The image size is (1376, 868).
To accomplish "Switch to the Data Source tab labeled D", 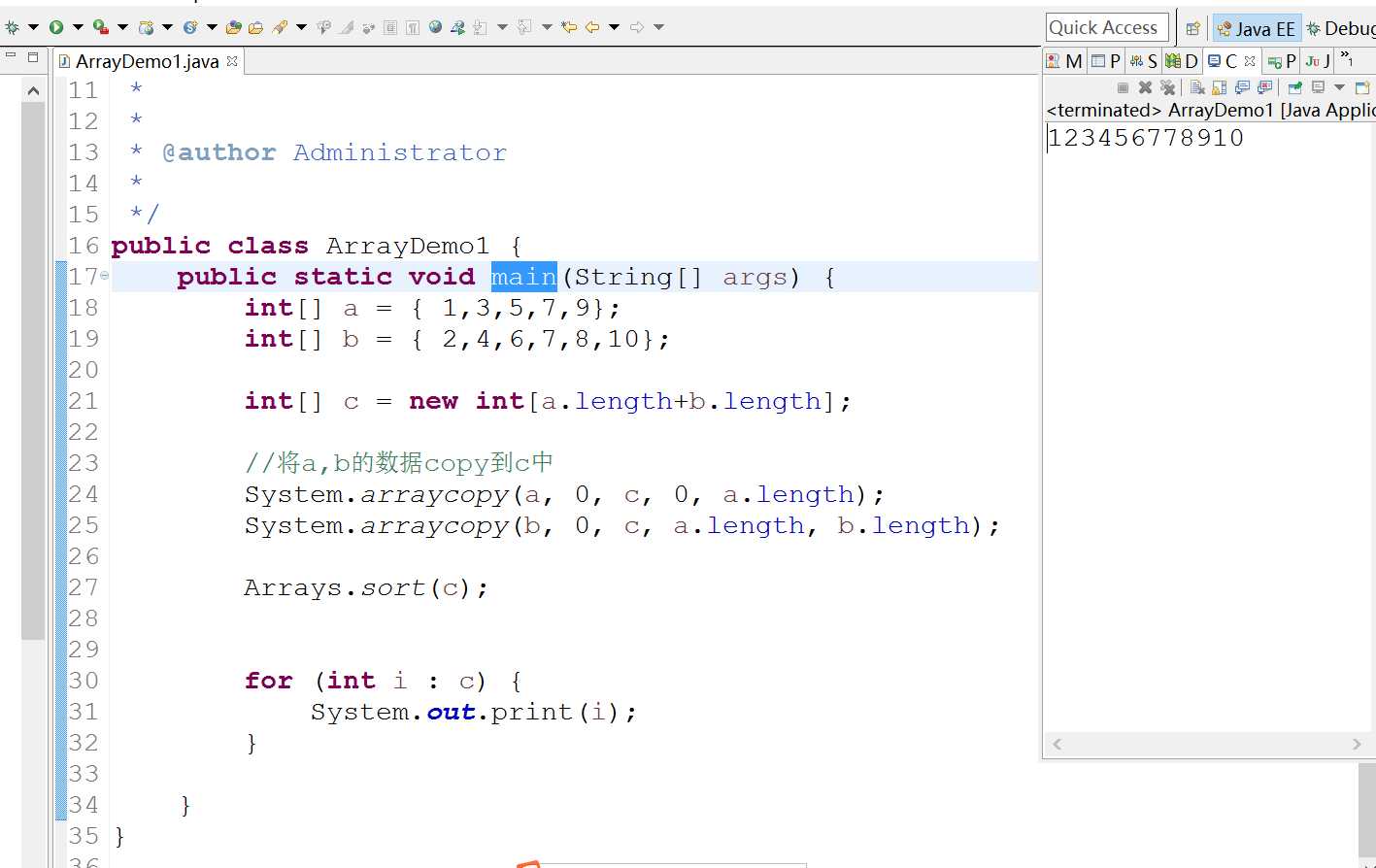I will [1181, 61].
